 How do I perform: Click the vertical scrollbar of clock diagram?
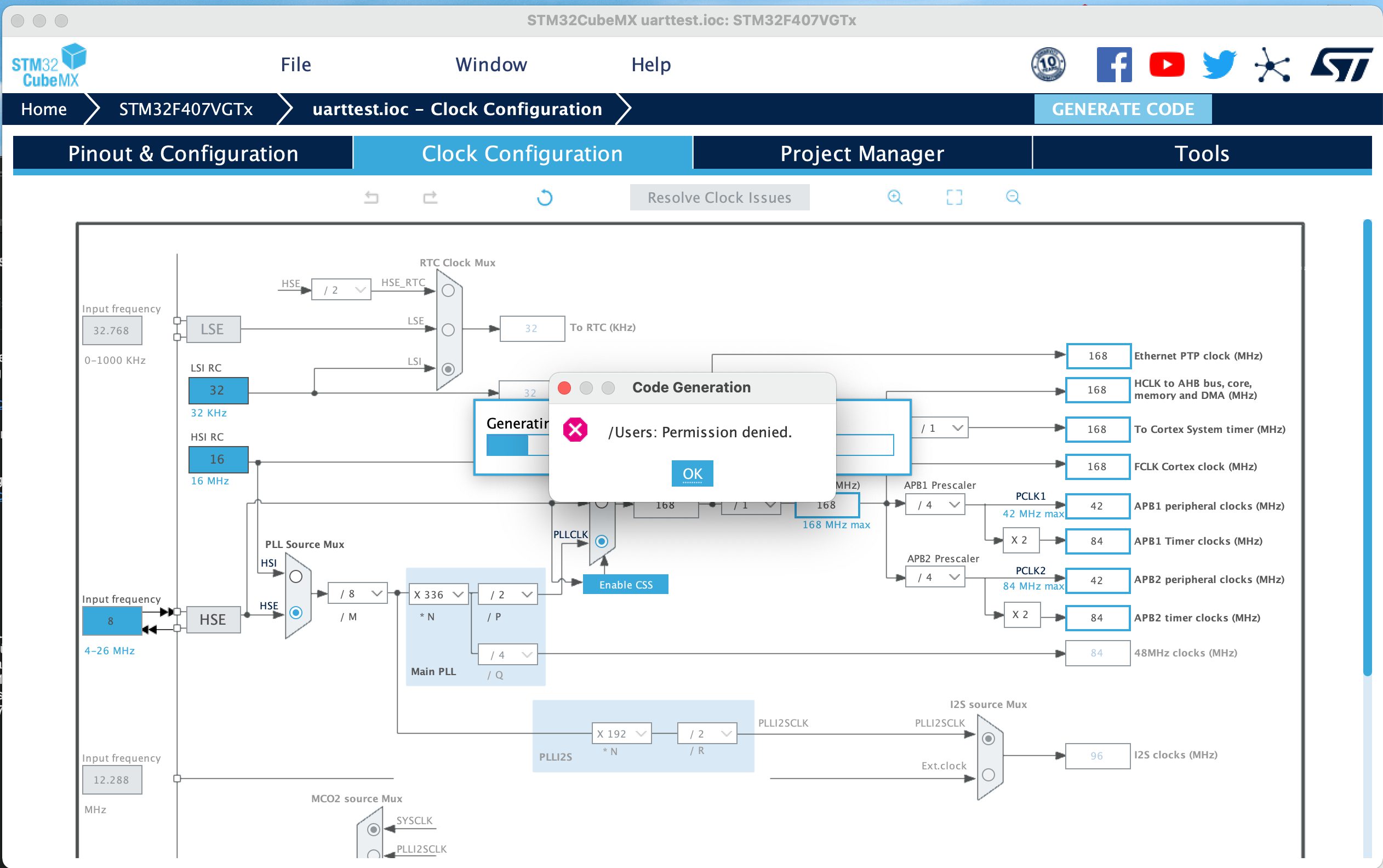(1368, 448)
